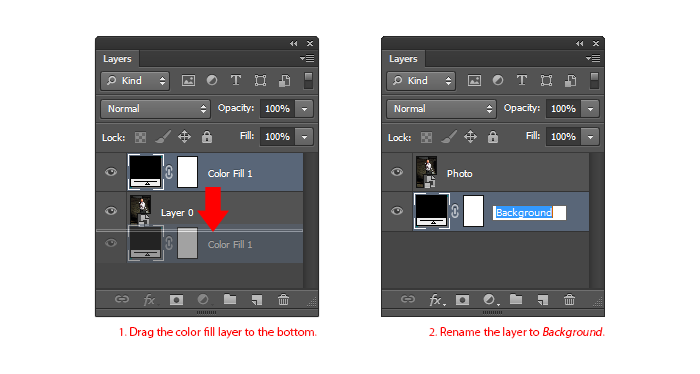Open Opacity slider arrow in left panel
This screenshot has width=700, height=374.
tap(304, 109)
